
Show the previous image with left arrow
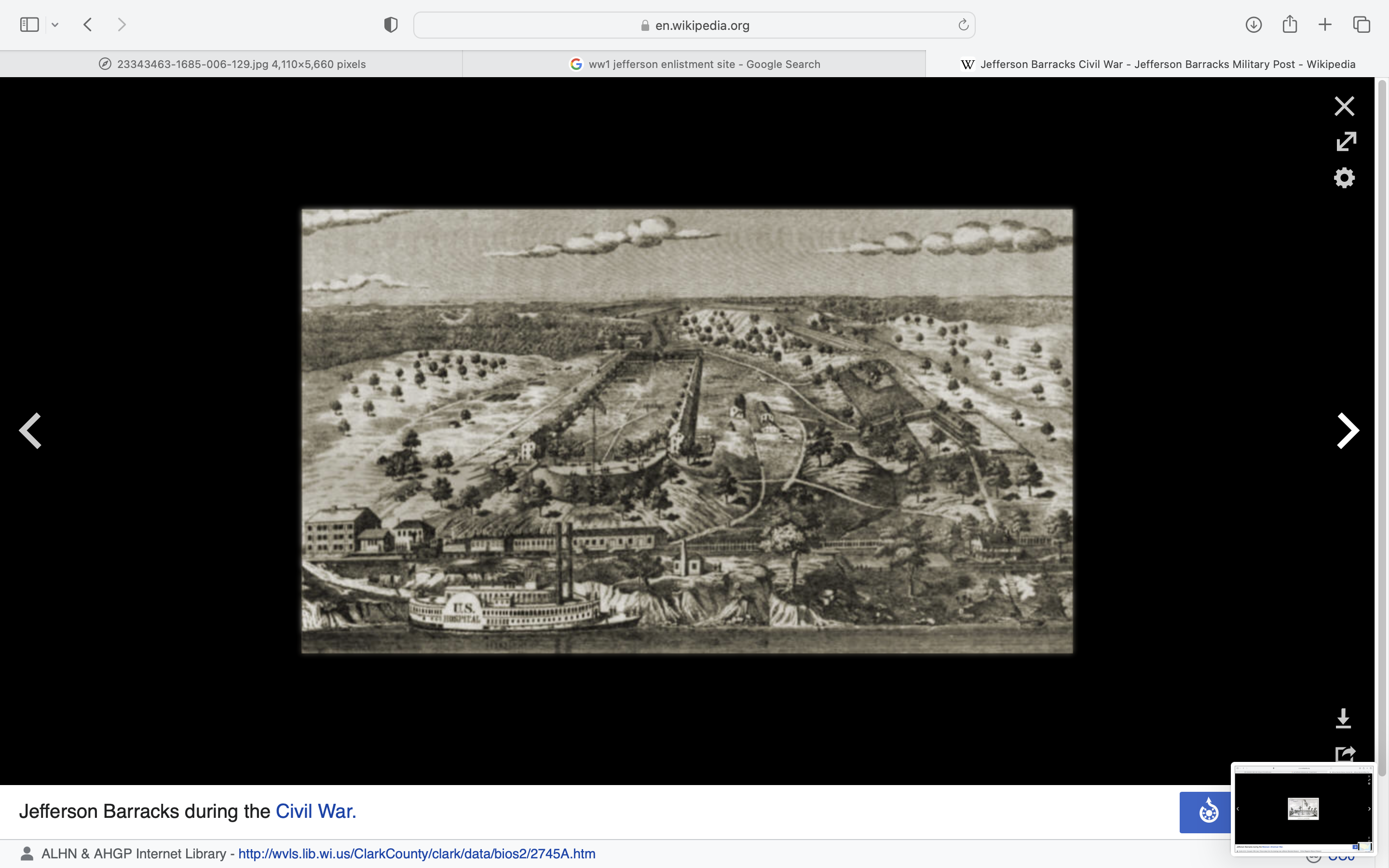(x=30, y=431)
